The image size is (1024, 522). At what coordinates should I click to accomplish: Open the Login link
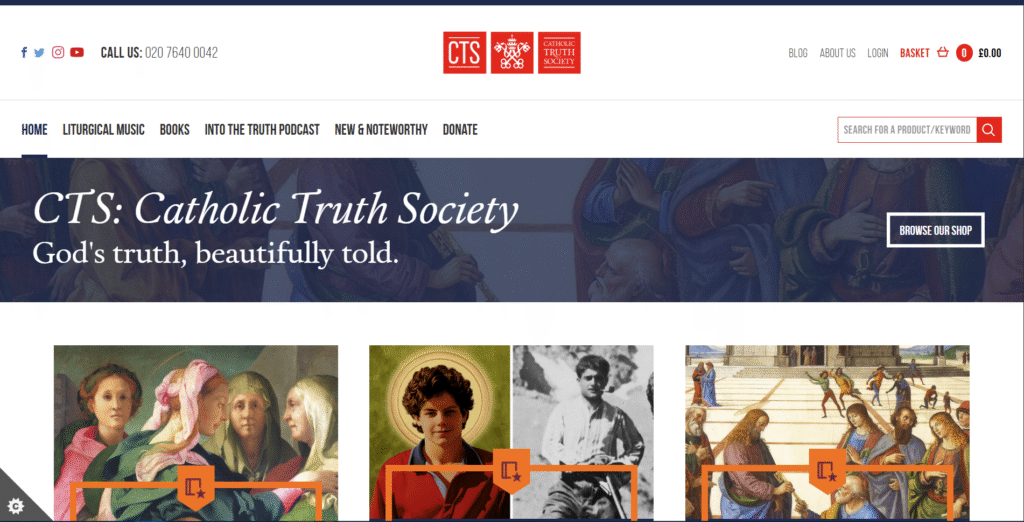(x=878, y=53)
